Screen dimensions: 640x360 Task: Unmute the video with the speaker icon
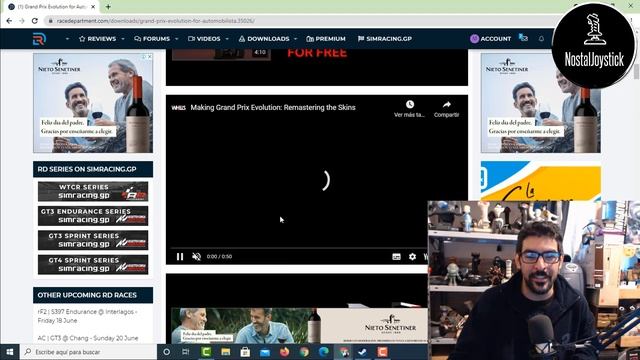pos(196,256)
